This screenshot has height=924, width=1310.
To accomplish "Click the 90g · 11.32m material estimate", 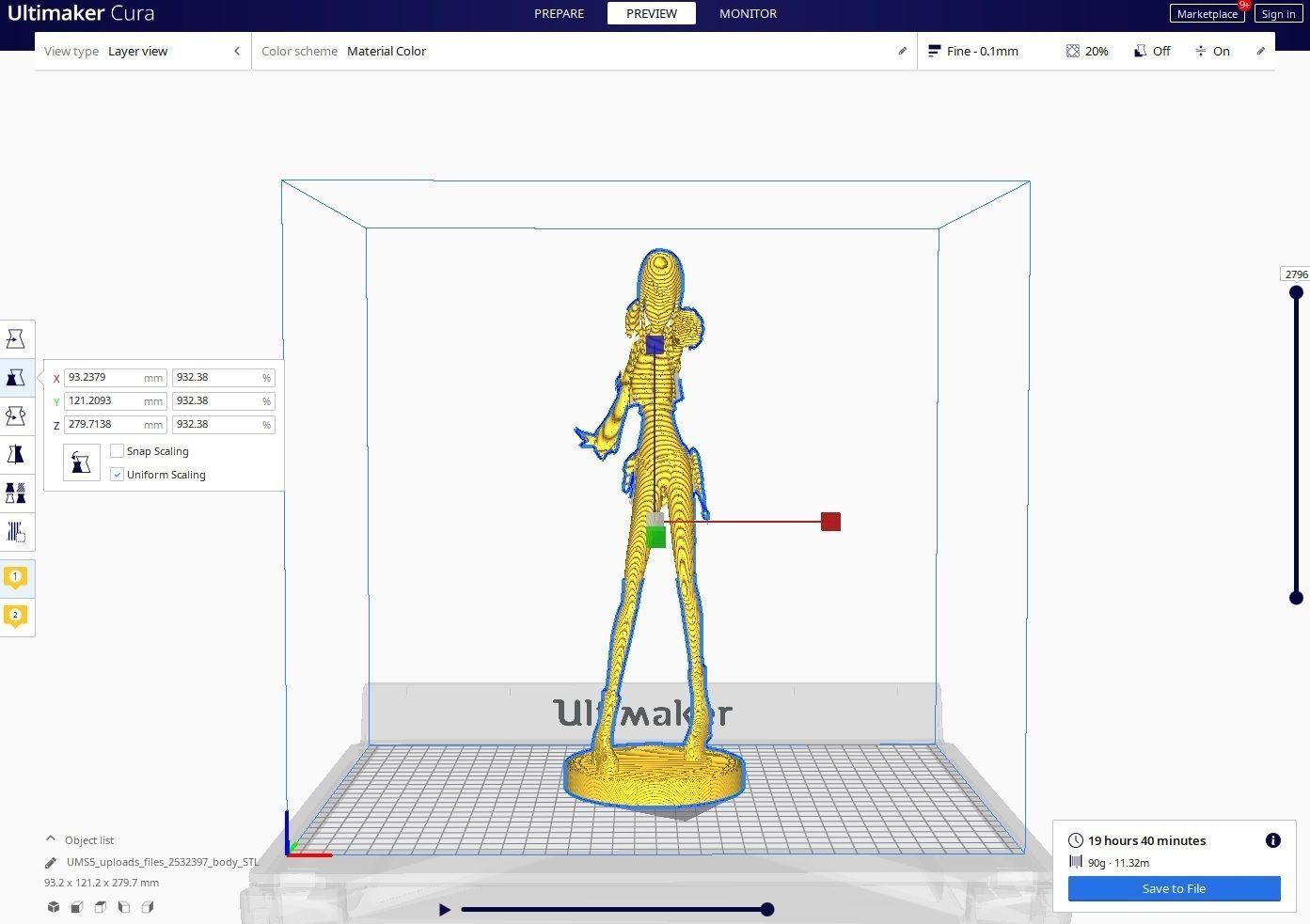I will [x=1118, y=863].
